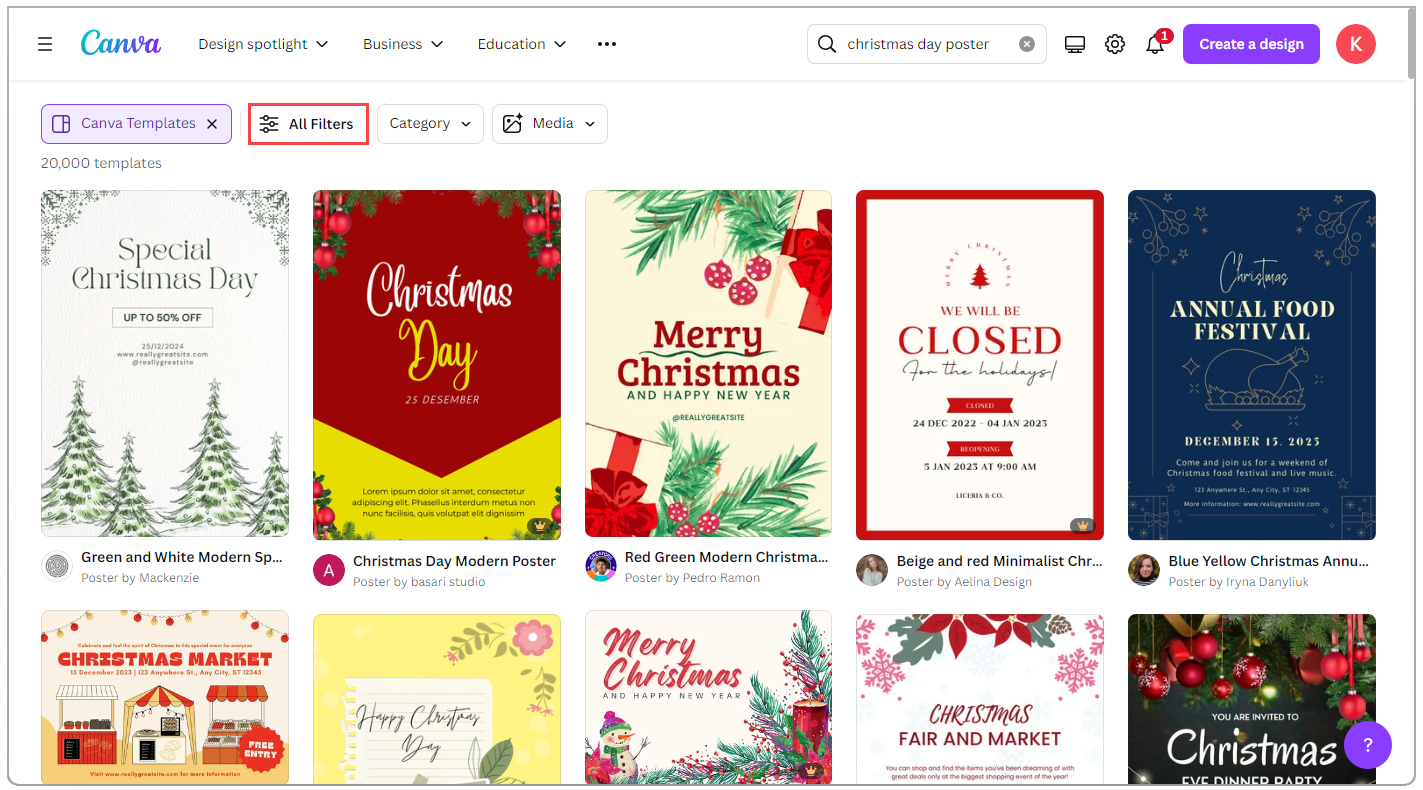Click the Canva logo
1423x790 pixels.
[x=120, y=43]
